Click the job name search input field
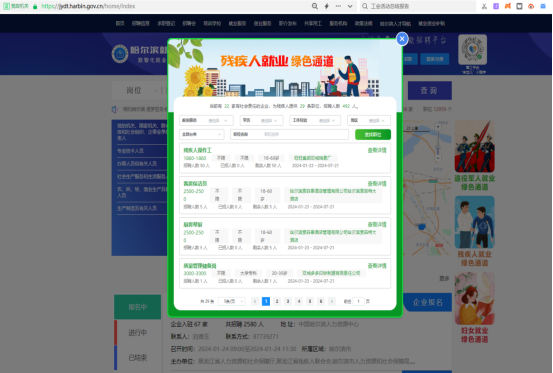Viewport: 553px width, 373px height. [290, 134]
